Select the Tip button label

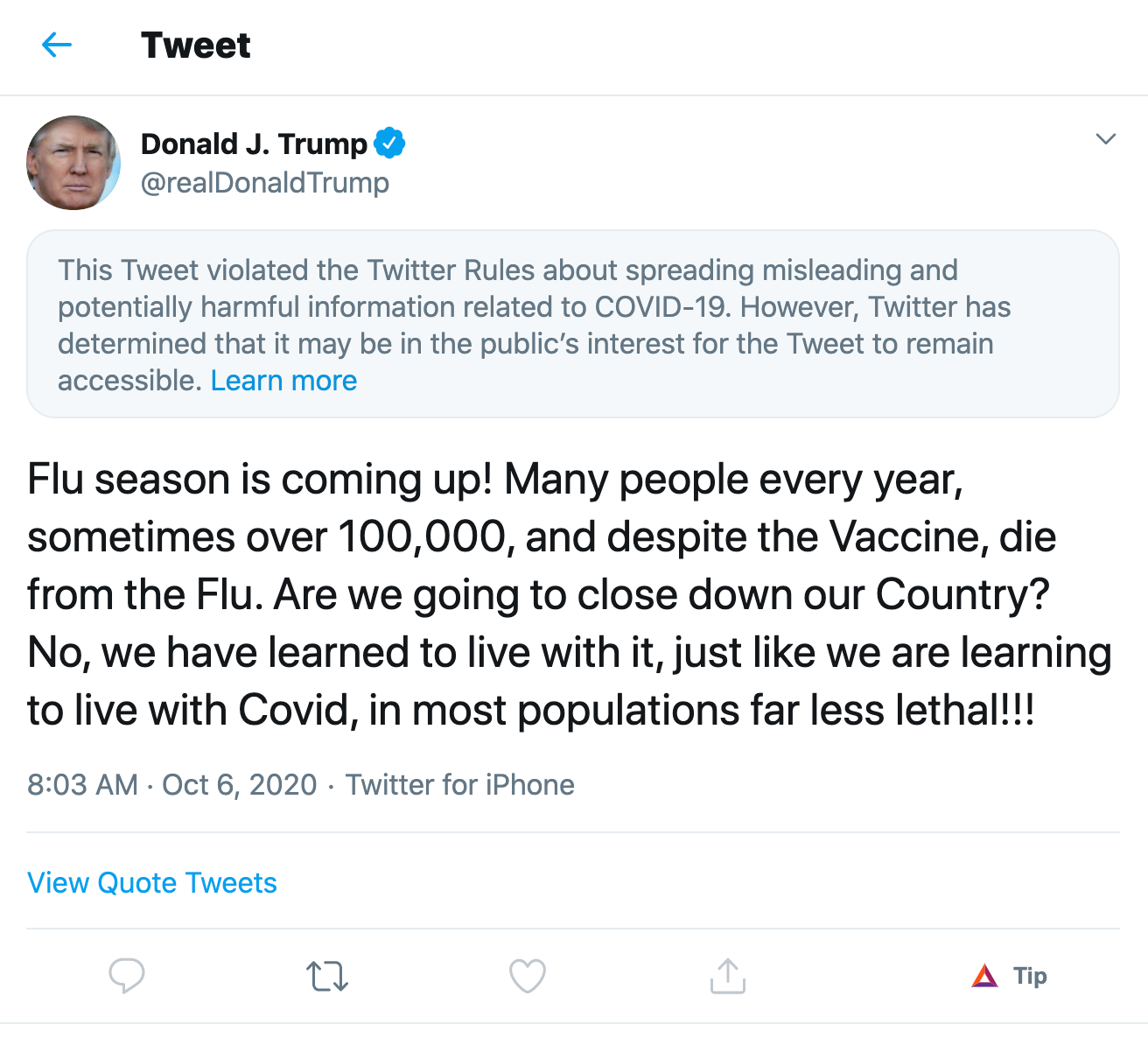1030,976
